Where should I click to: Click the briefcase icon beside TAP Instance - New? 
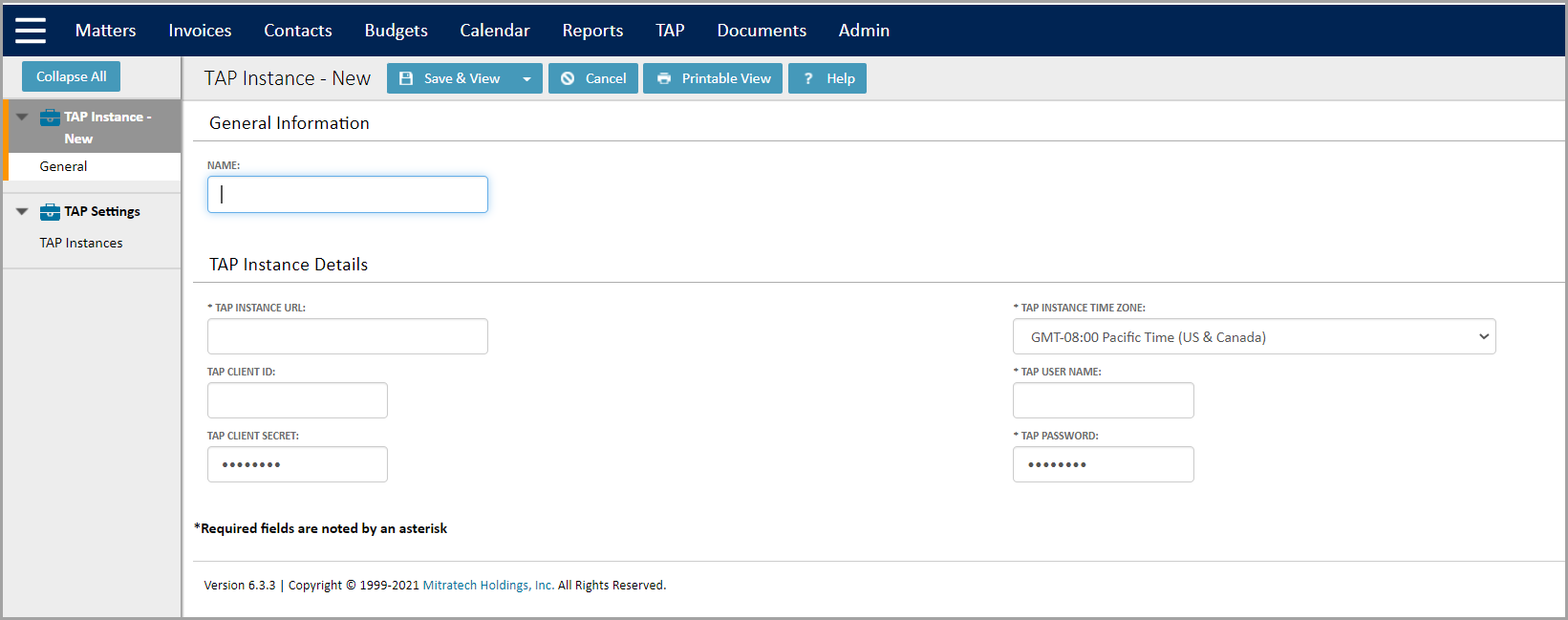click(50, 118)
